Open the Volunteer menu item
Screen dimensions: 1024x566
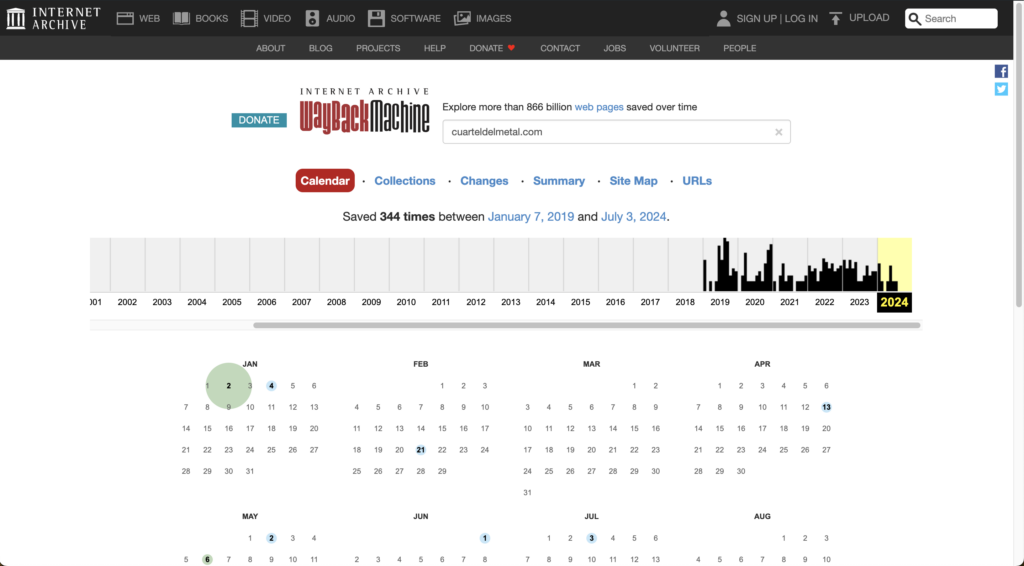pos(675,48)
